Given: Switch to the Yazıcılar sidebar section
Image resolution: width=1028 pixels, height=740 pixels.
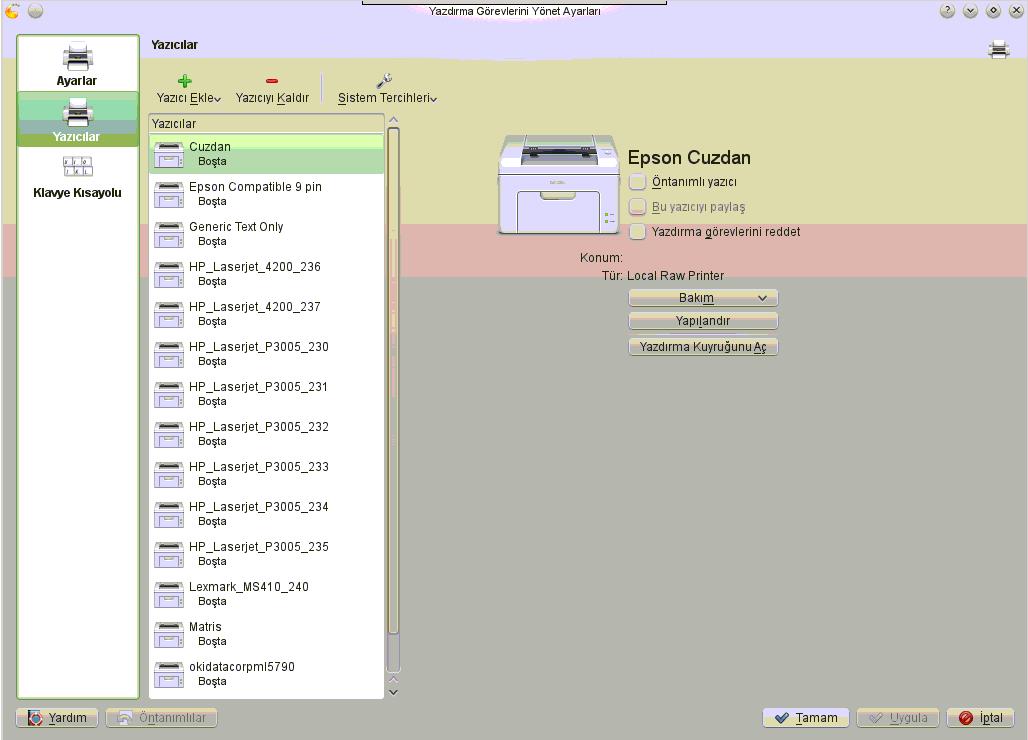Looking at the screenshot, I should (x=77, y=120).
